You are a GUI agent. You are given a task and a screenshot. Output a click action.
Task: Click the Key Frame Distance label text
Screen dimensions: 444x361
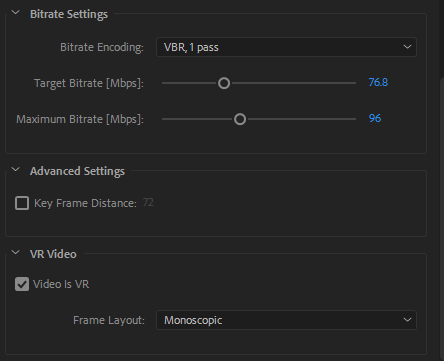85,203
